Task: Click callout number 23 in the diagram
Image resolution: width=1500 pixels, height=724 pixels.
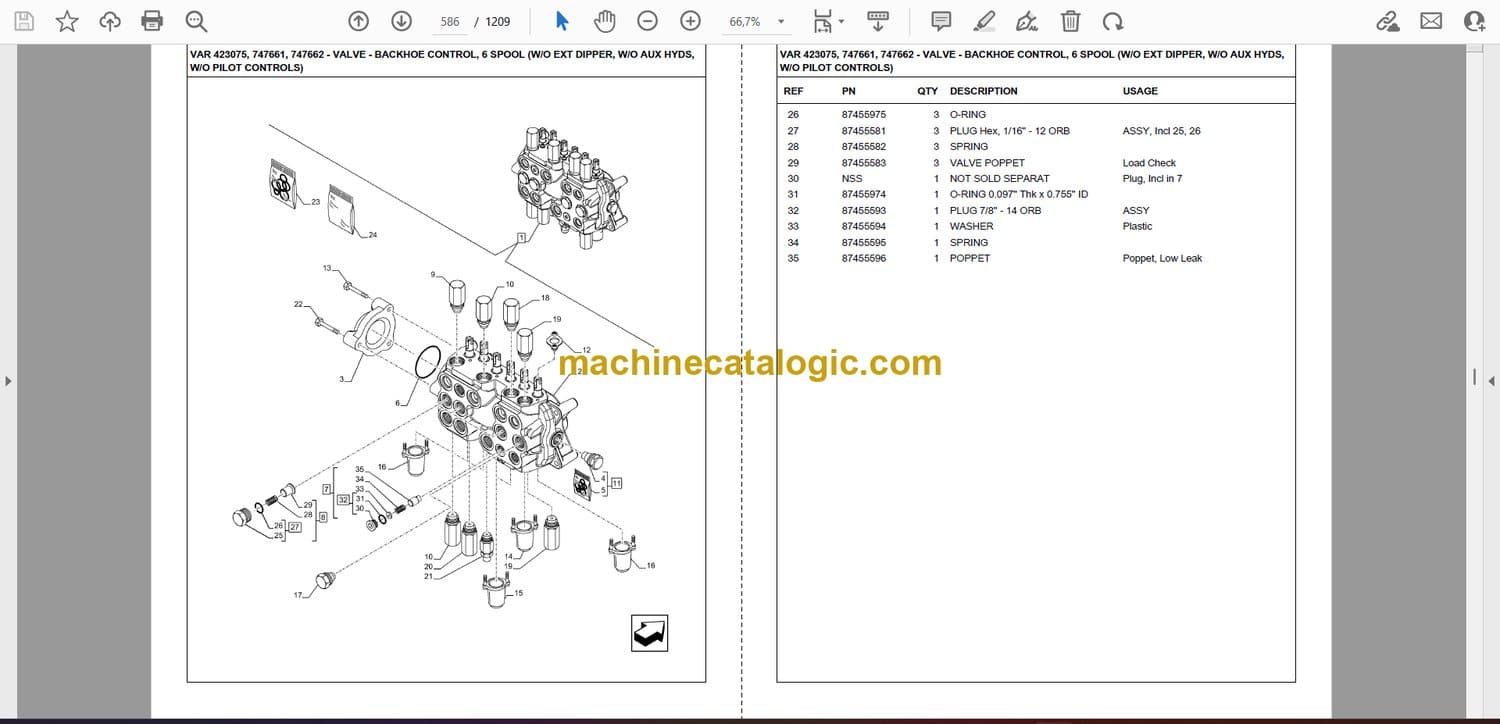Action: [x=315, y=202]
